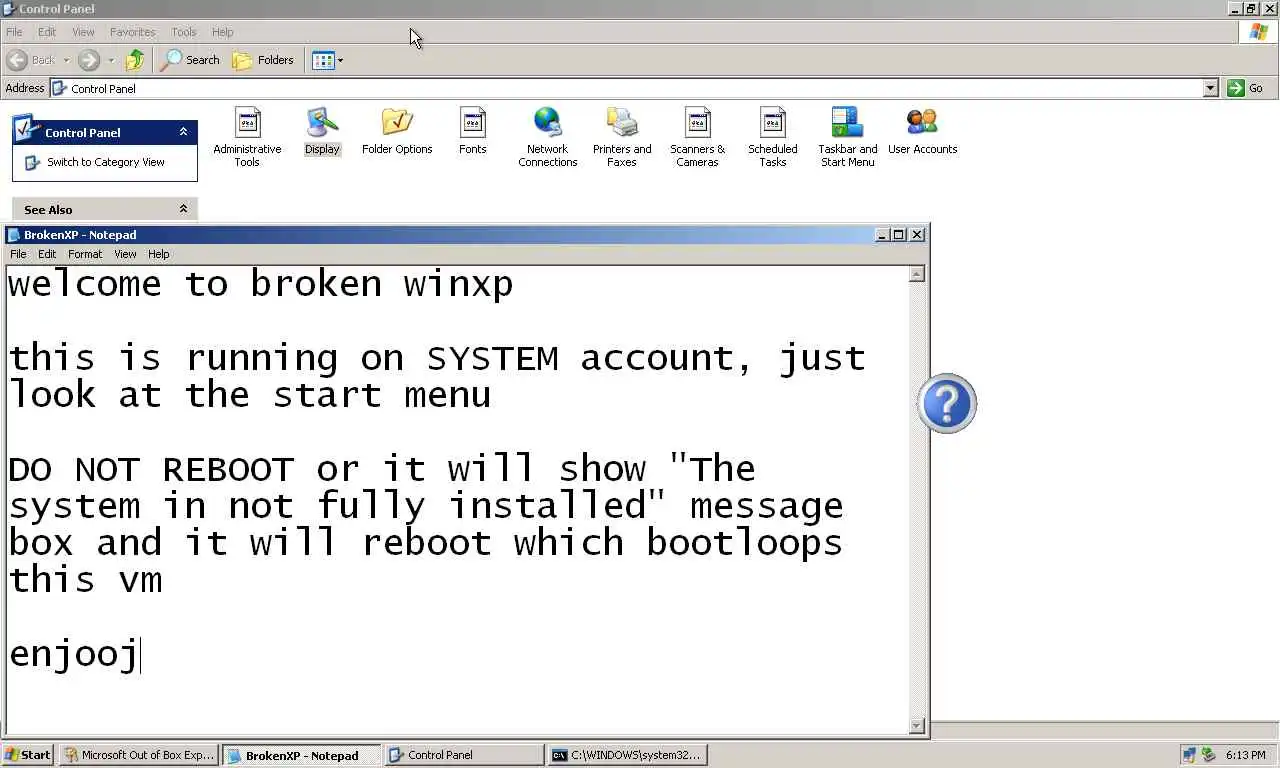Open Control Panel Favorites menu
Viewport: 1280px width, 768px height.
[132, 32]
